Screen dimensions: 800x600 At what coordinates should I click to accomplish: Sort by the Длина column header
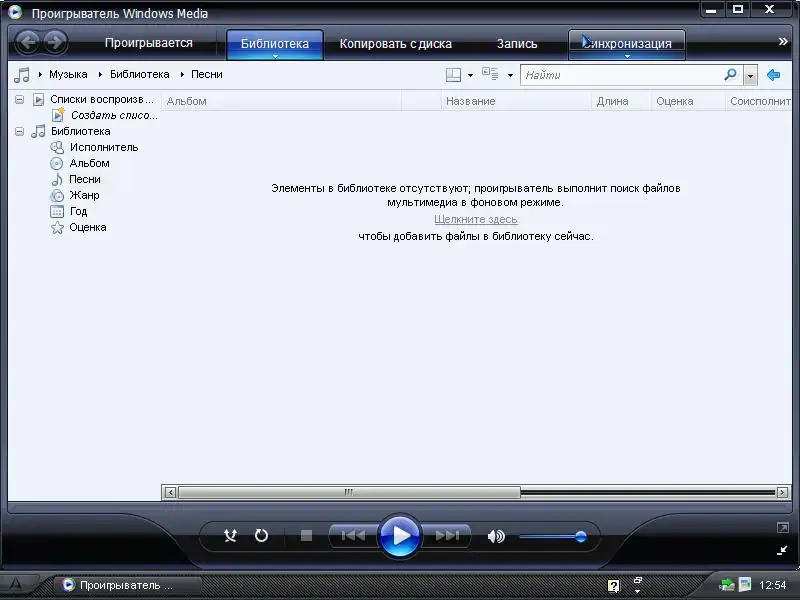[x=621, y=101]
